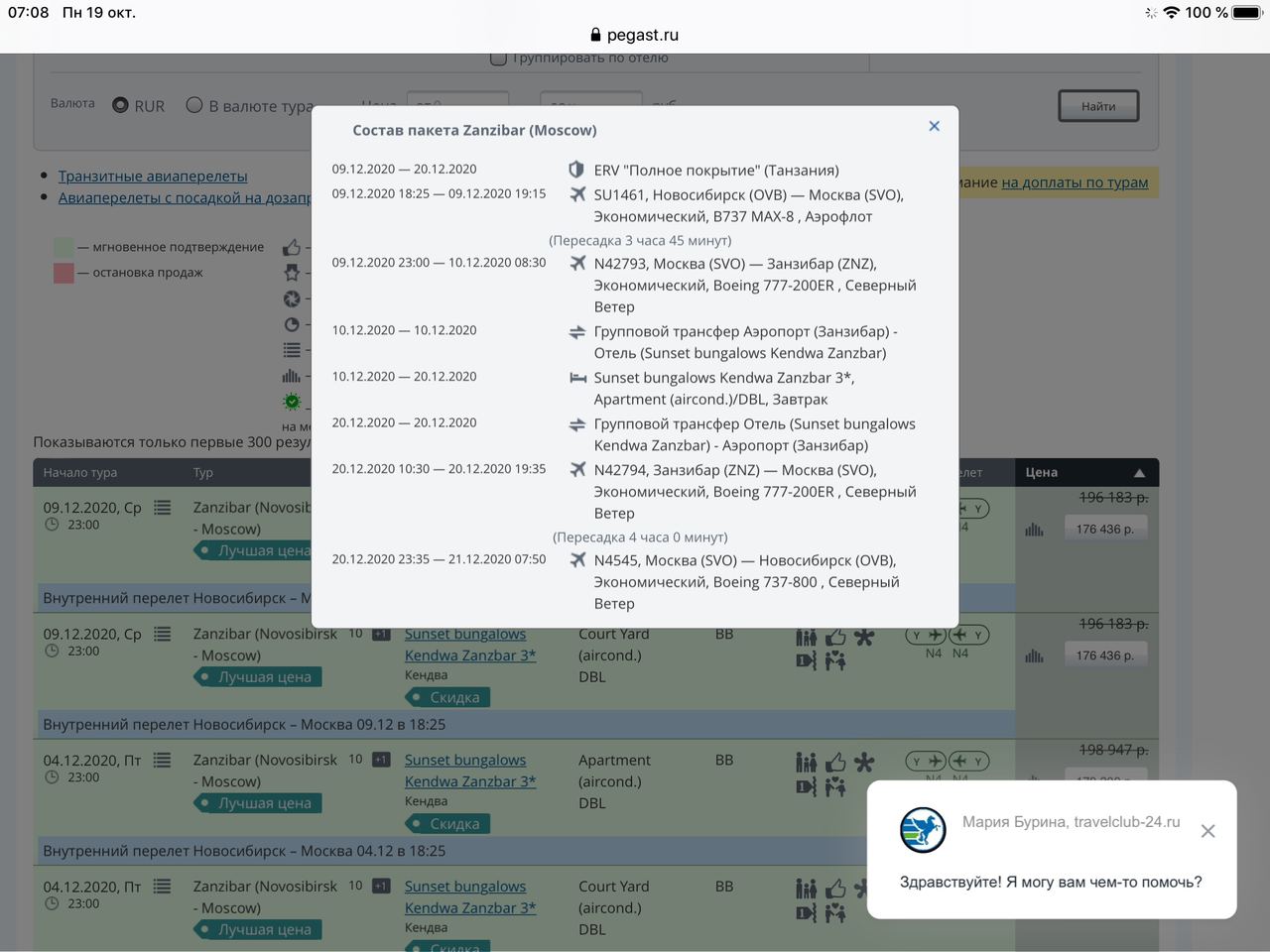Click the pie clock icon in the legend
The height and width of the screenshot is (952, 1270).
(292, 324)
